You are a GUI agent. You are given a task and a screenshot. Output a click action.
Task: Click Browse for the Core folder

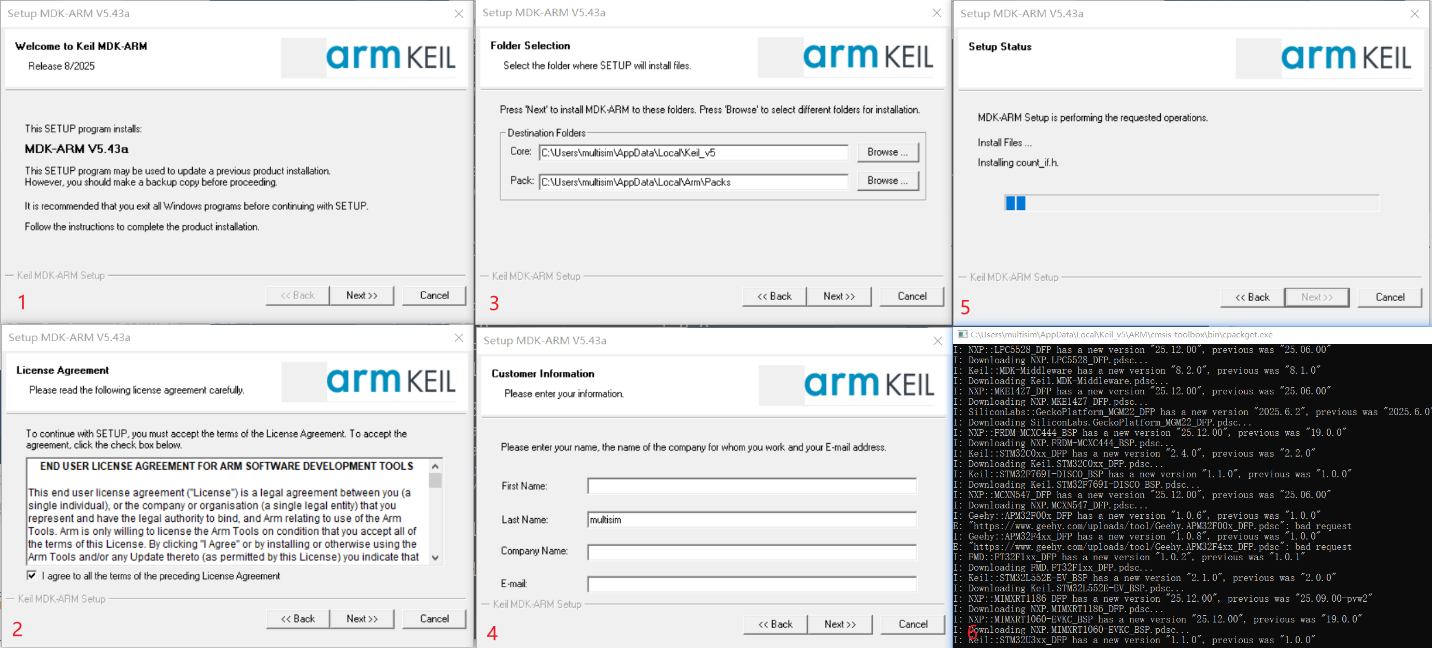(x=888, y=152)
